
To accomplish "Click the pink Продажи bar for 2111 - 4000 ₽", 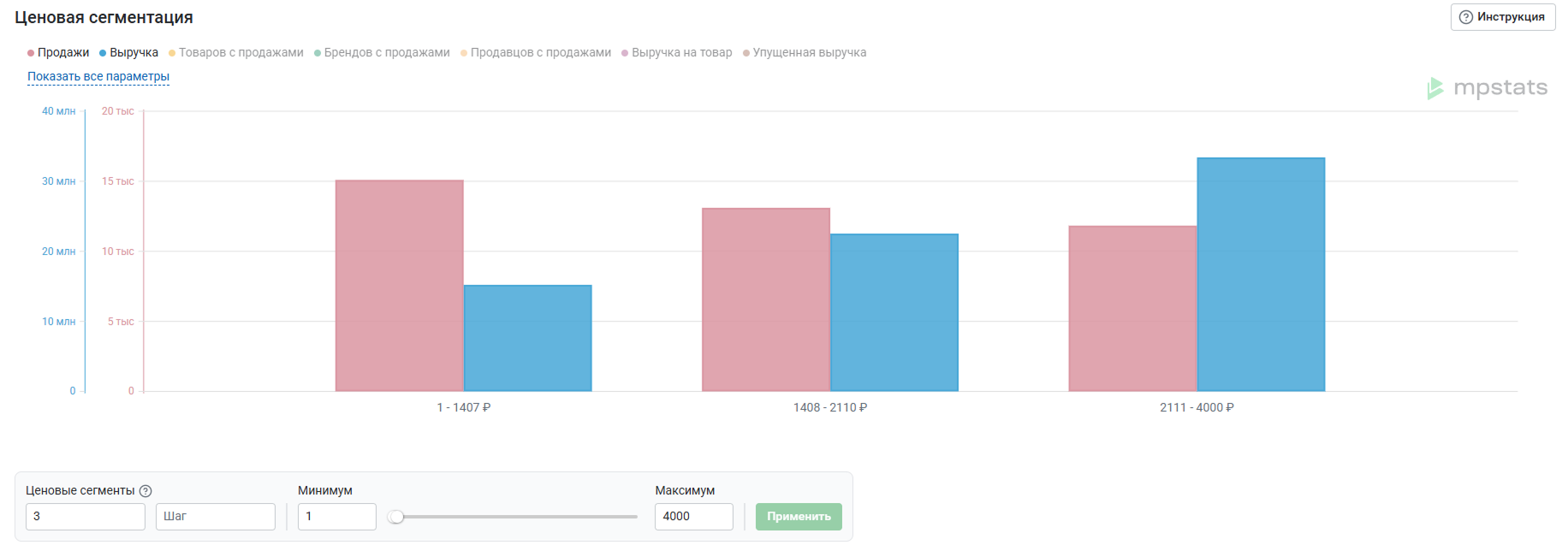I will [1132, 309].
